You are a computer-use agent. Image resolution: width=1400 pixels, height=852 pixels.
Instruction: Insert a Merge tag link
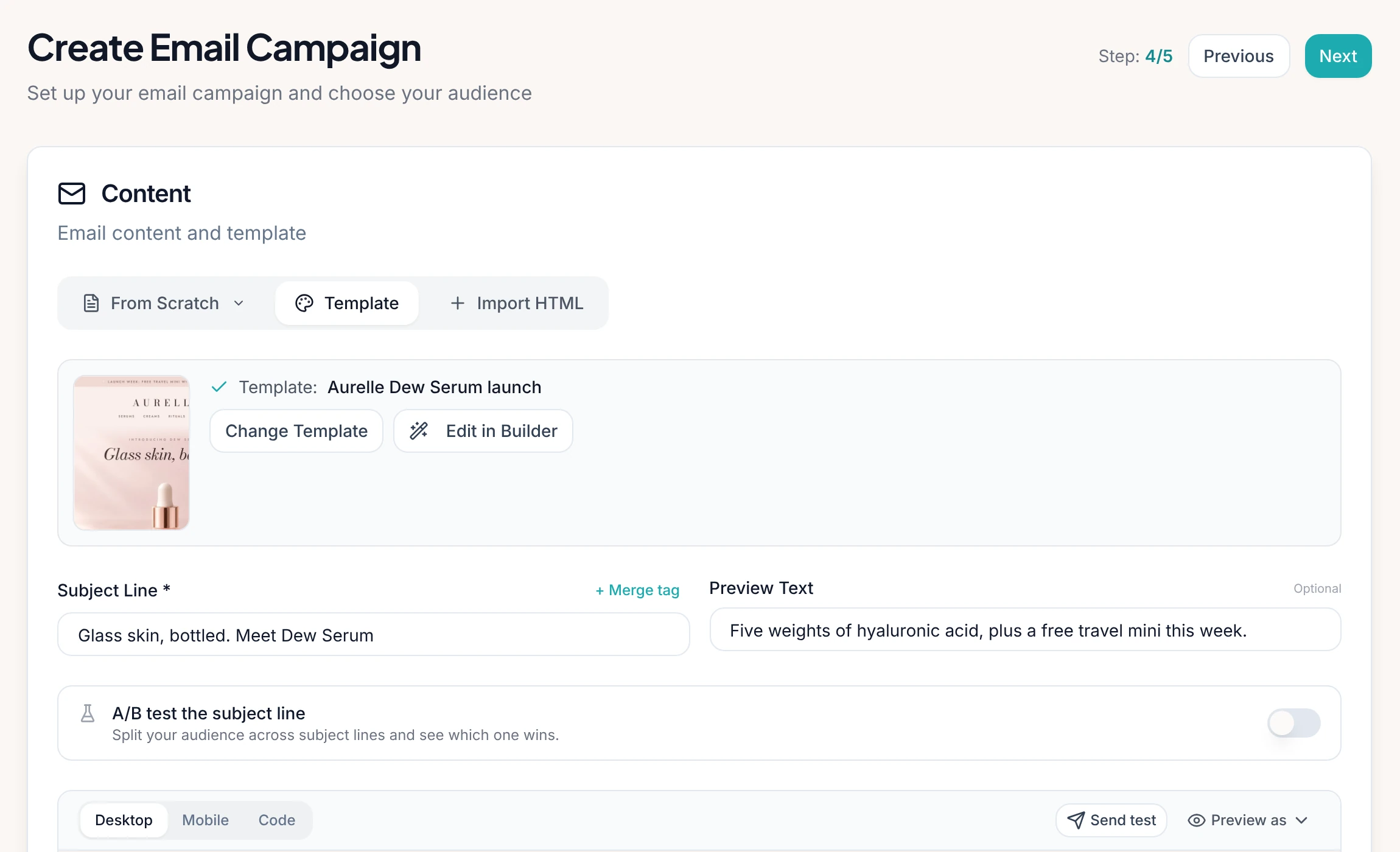coord(637,590)
